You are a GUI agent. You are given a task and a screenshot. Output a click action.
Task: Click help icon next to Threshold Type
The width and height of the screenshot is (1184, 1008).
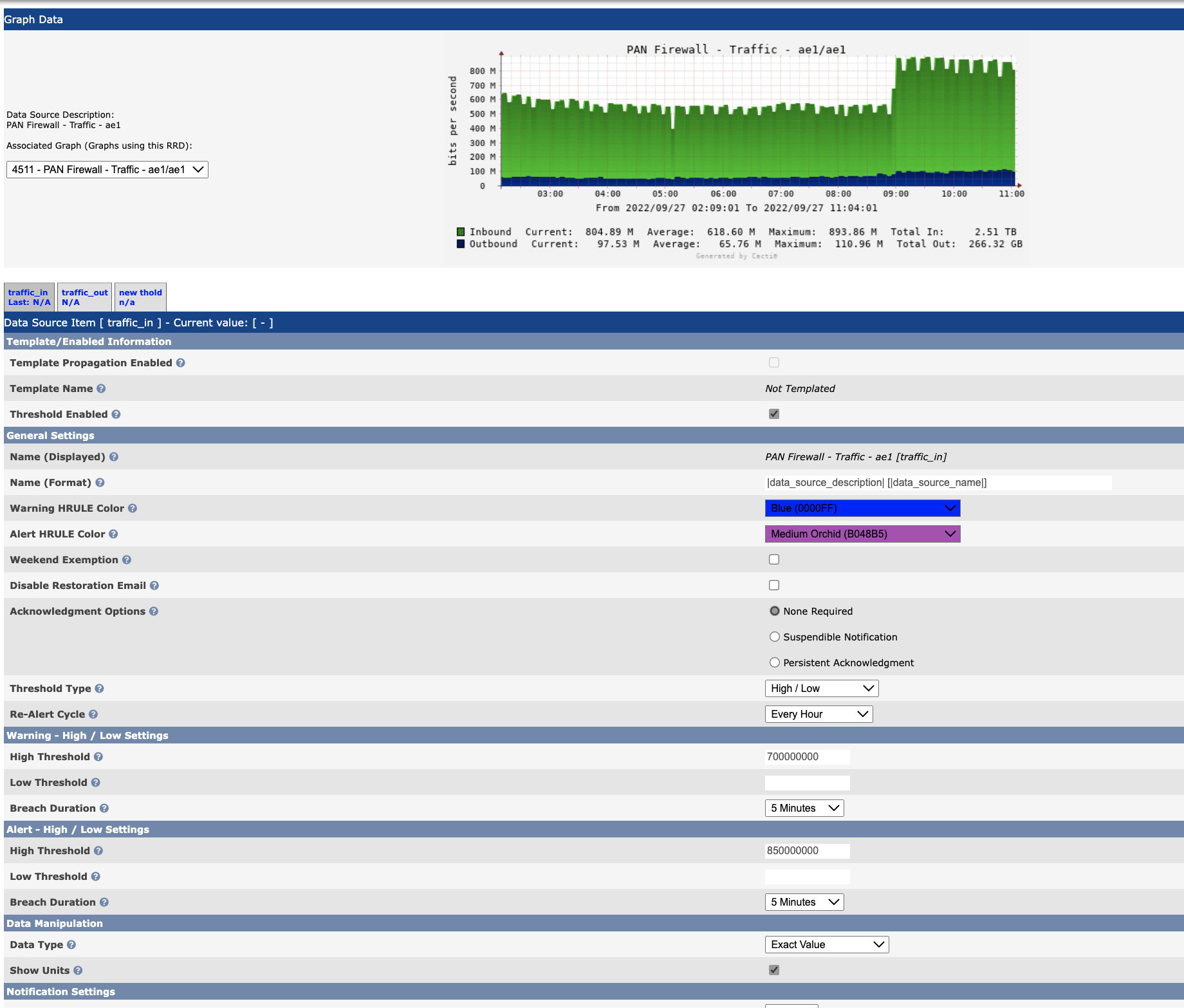[99, 689]
